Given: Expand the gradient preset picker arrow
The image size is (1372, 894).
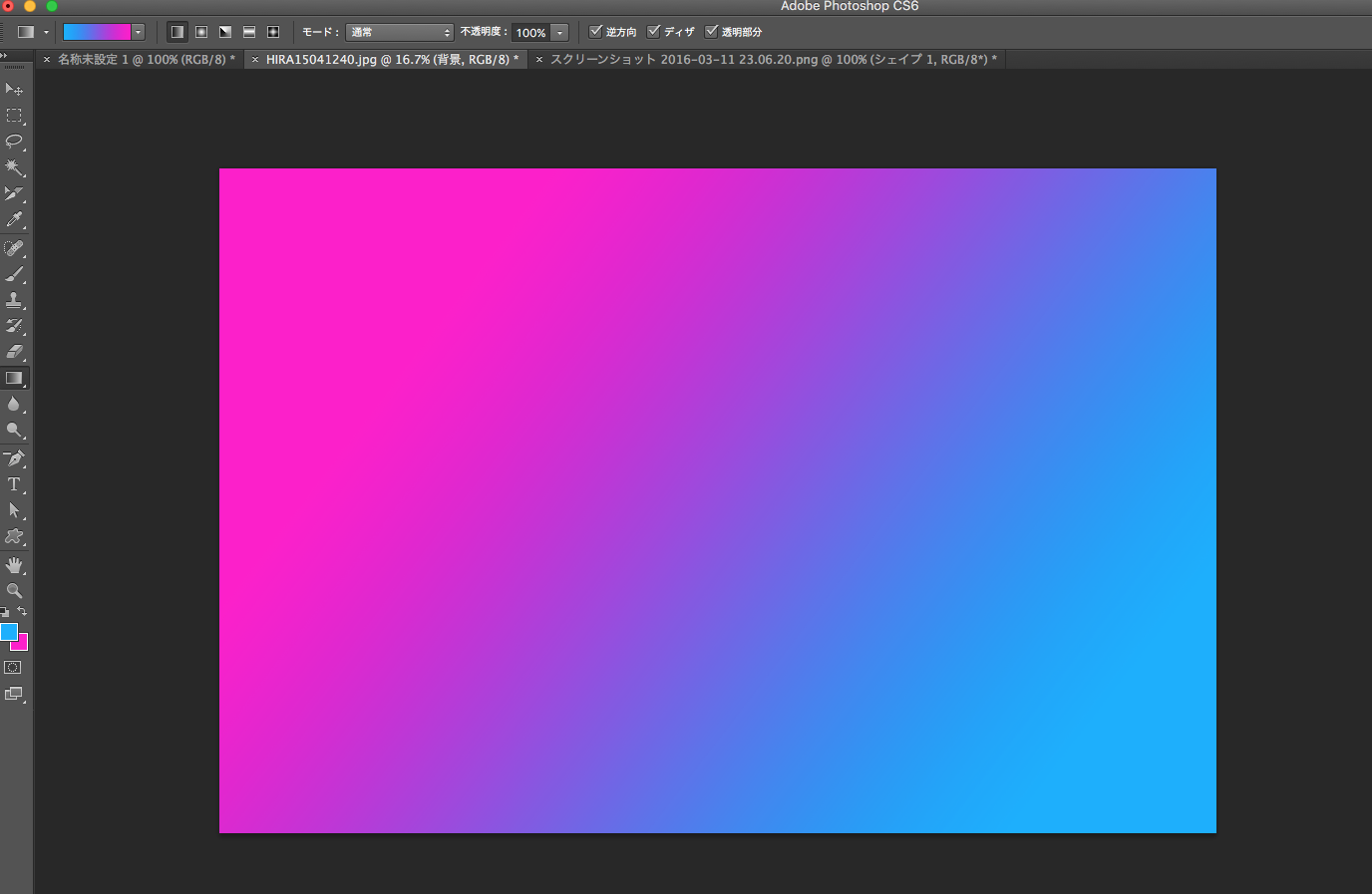Looking at the screenshot, I should 139,32.
